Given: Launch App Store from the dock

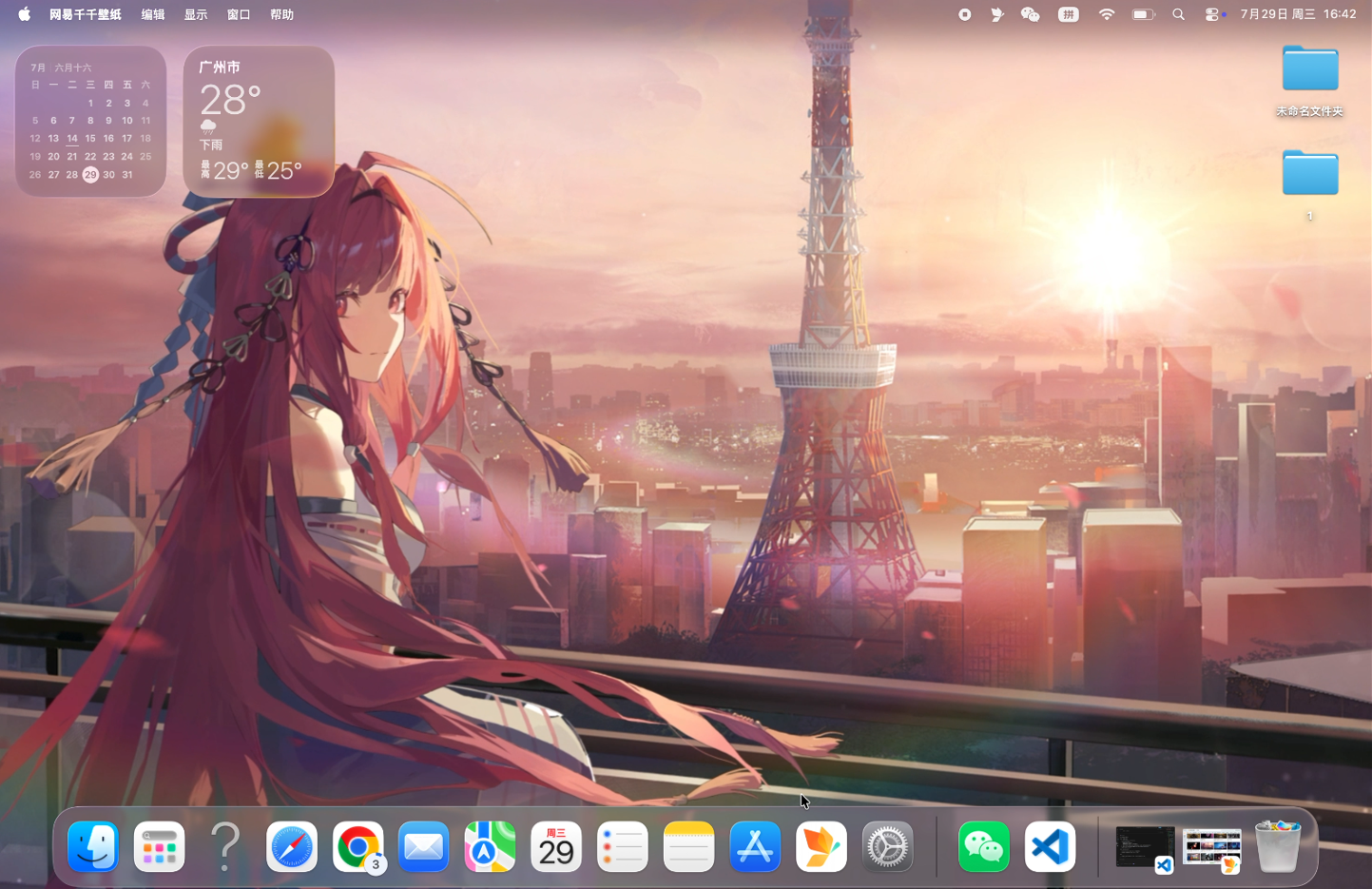Looking at the screenshot, I should [755, 846].
